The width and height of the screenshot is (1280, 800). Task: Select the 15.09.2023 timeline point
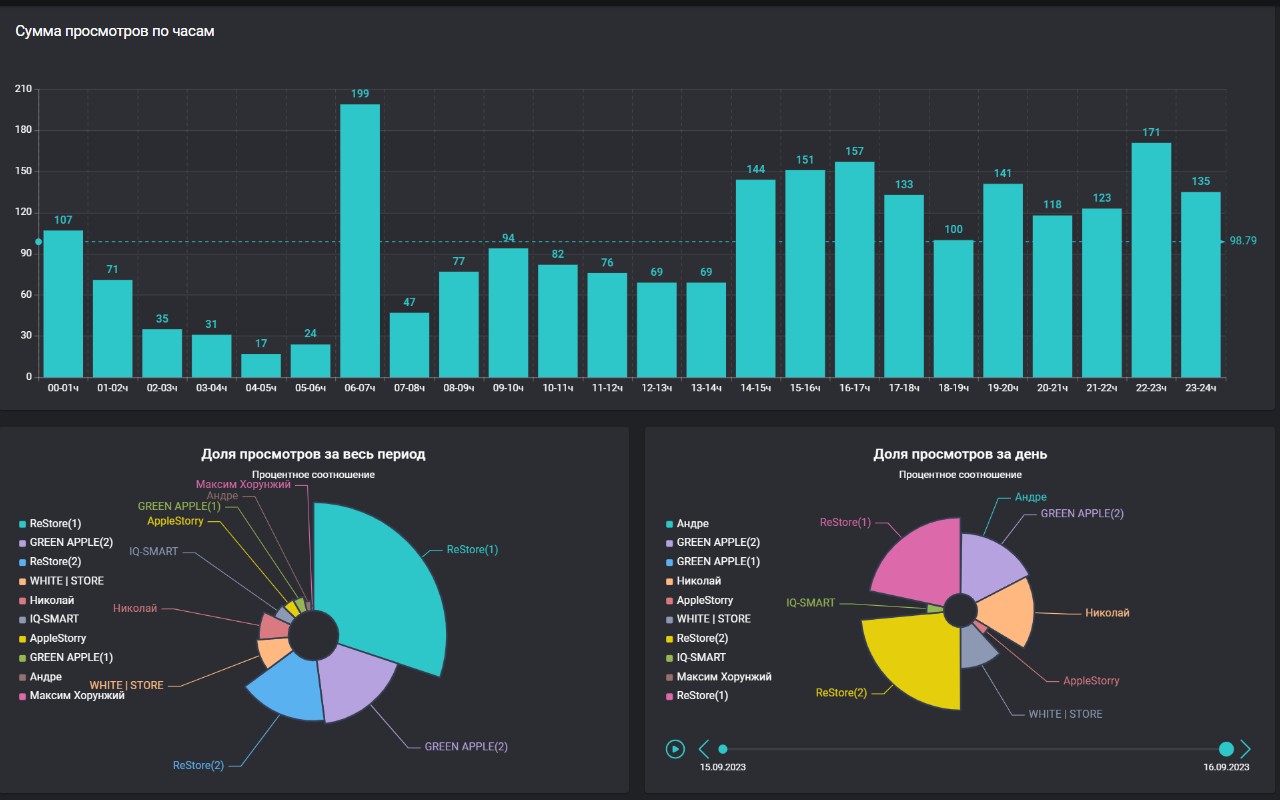[723, 748]
